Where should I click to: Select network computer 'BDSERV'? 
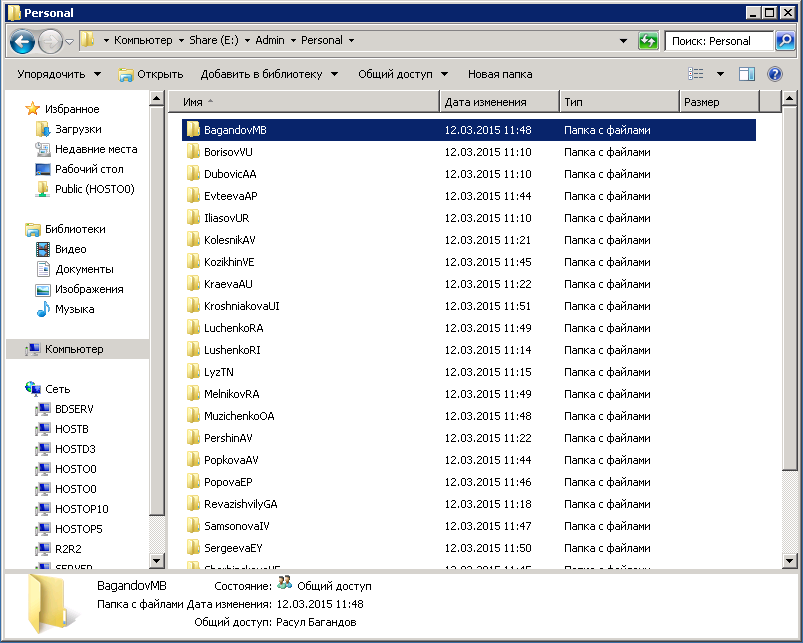[x=74, y=409]
